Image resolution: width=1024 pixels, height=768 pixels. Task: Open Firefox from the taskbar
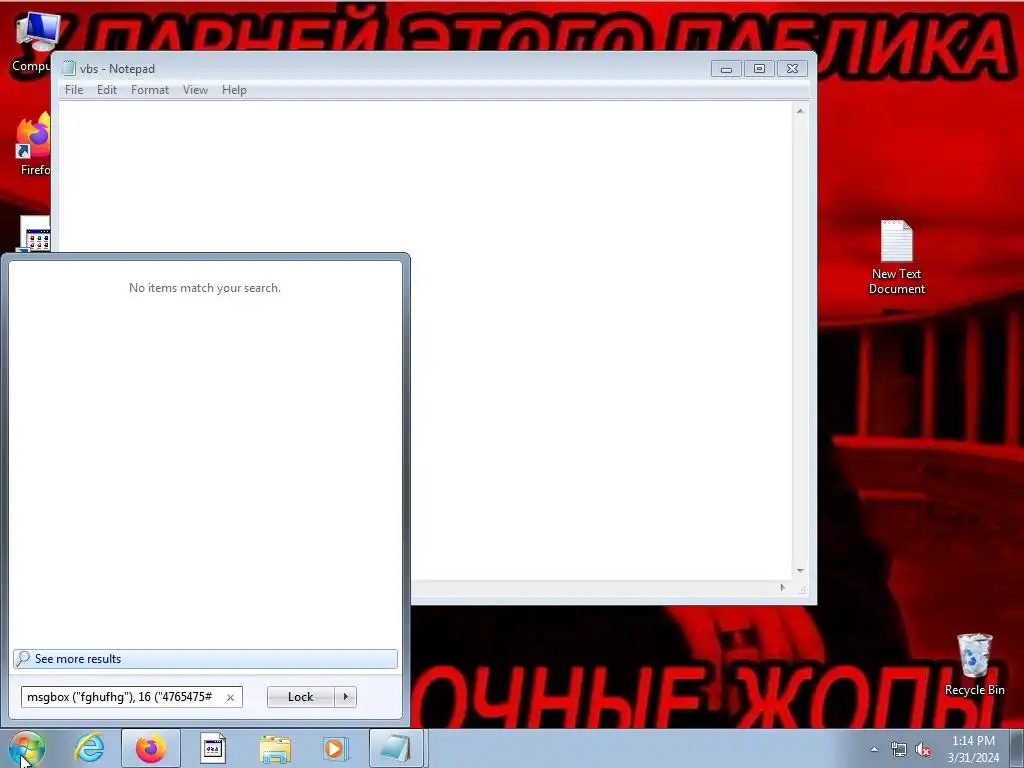coord(151,748)
